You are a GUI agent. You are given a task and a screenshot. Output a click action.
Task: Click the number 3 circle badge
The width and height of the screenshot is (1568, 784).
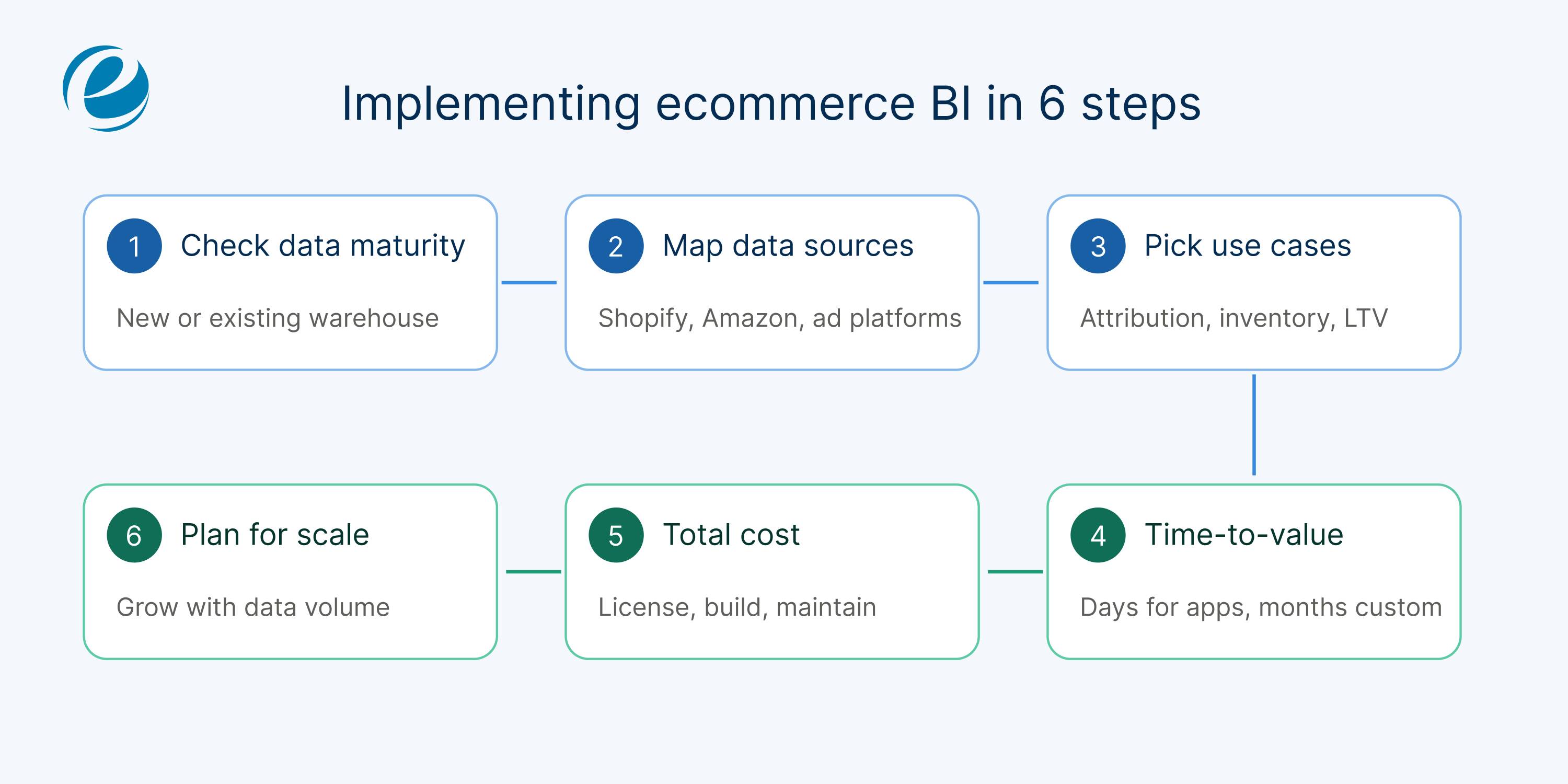pyautogui.click(x=1098, y=246)
